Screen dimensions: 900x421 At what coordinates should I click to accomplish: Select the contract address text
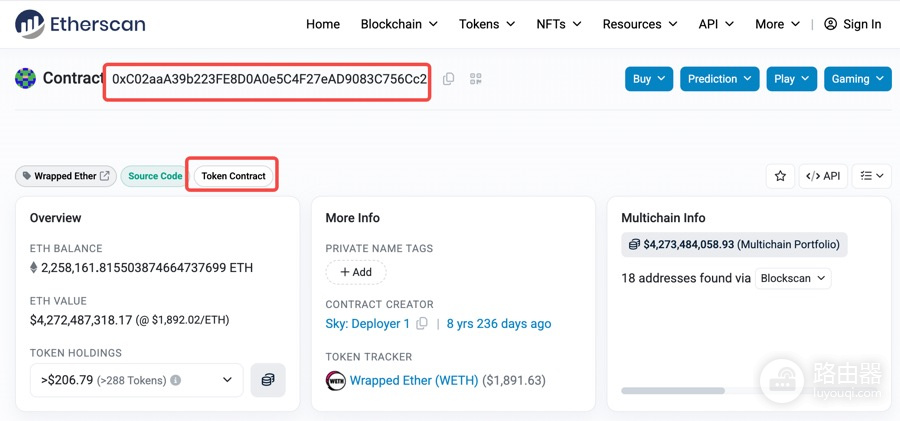tap(269, 79)
